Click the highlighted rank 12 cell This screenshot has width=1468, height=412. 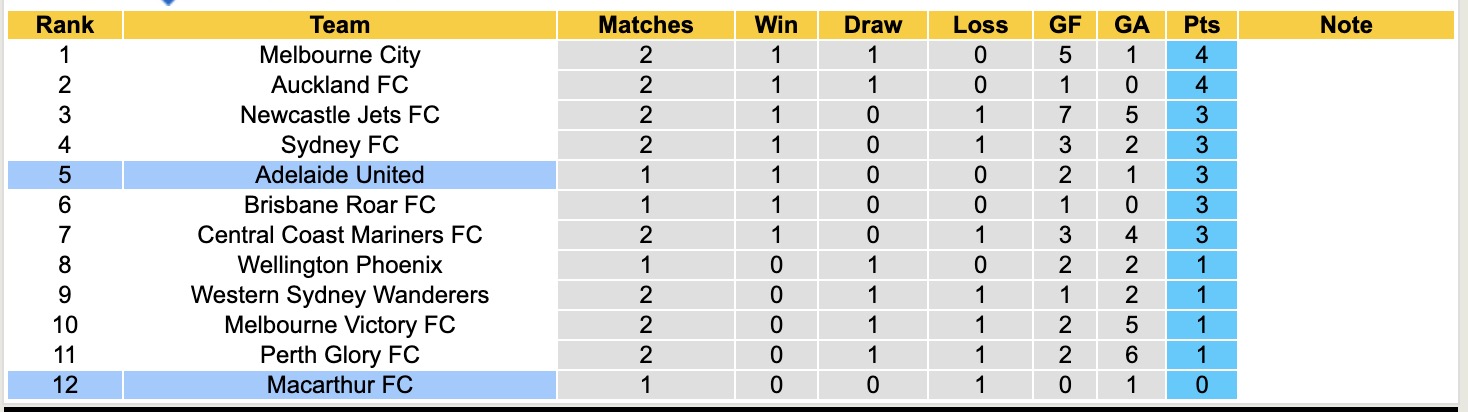[64, 385]
